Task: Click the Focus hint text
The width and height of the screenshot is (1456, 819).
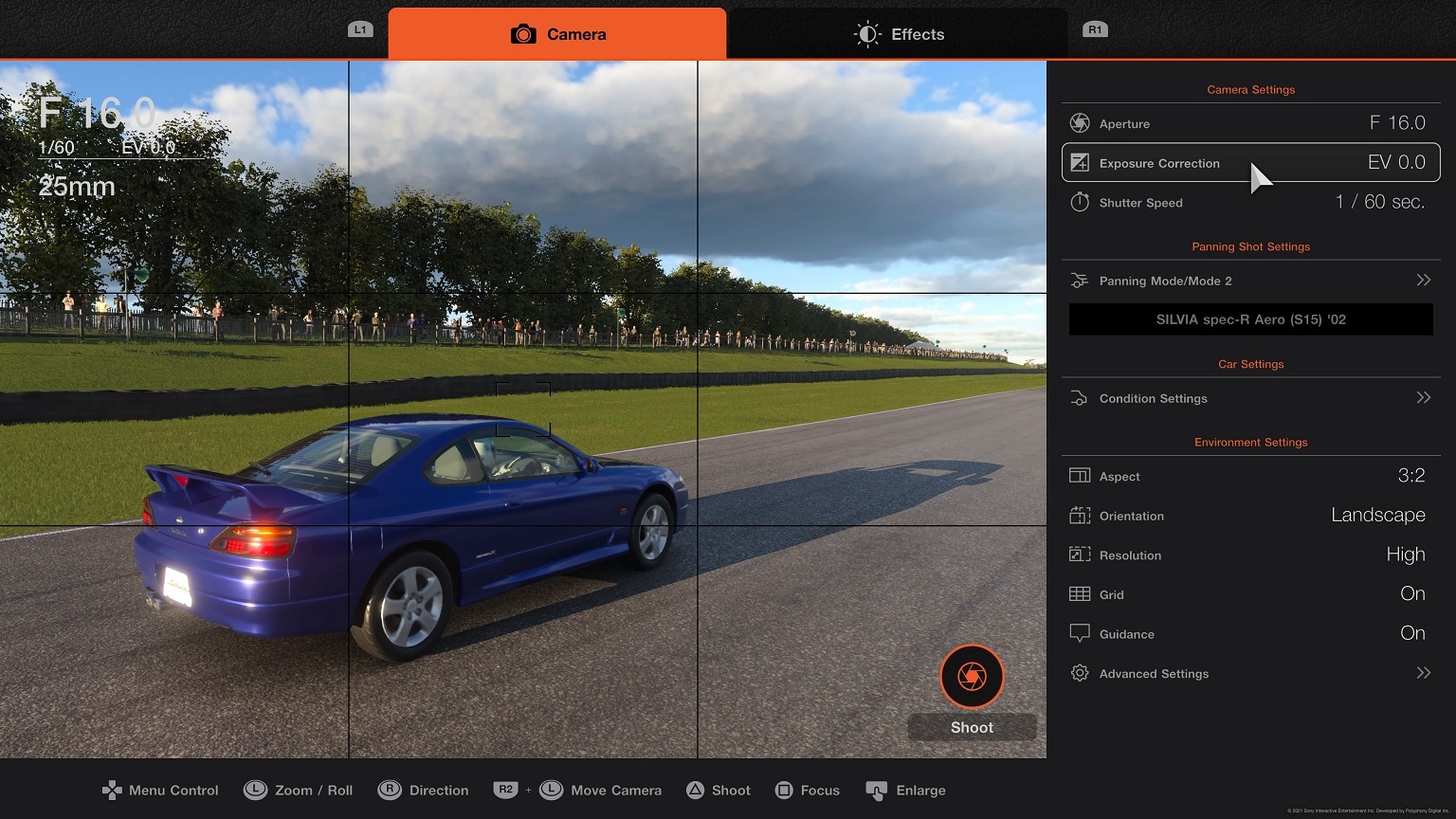Action: (x=820, y=791)
